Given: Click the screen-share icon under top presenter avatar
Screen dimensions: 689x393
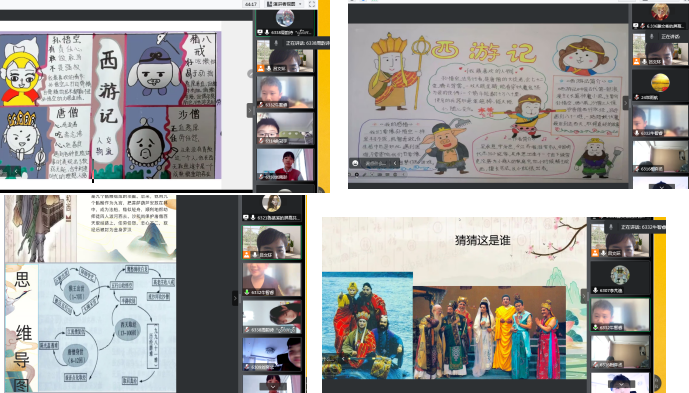Looking at the screenshot, I should coord(260,32).
